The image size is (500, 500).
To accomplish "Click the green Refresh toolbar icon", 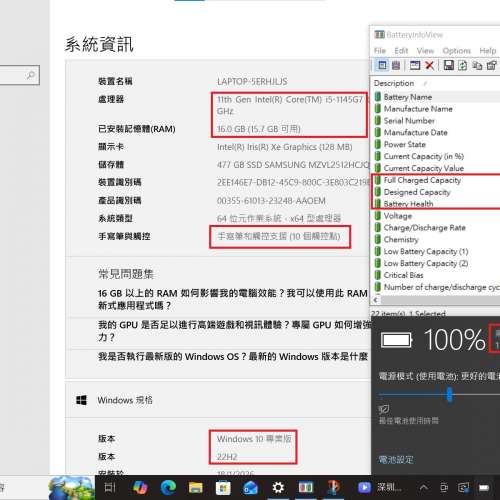I will click(x=463, y=65).
